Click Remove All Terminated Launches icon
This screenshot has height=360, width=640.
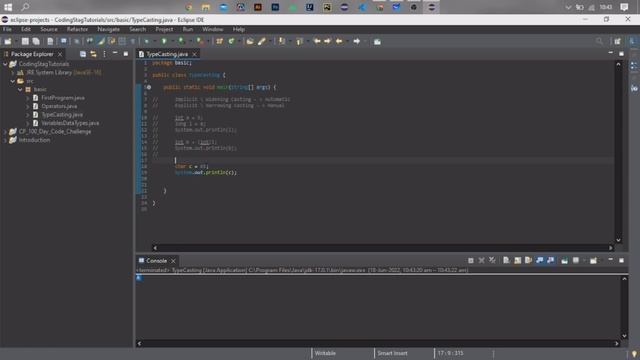(492, 260)
